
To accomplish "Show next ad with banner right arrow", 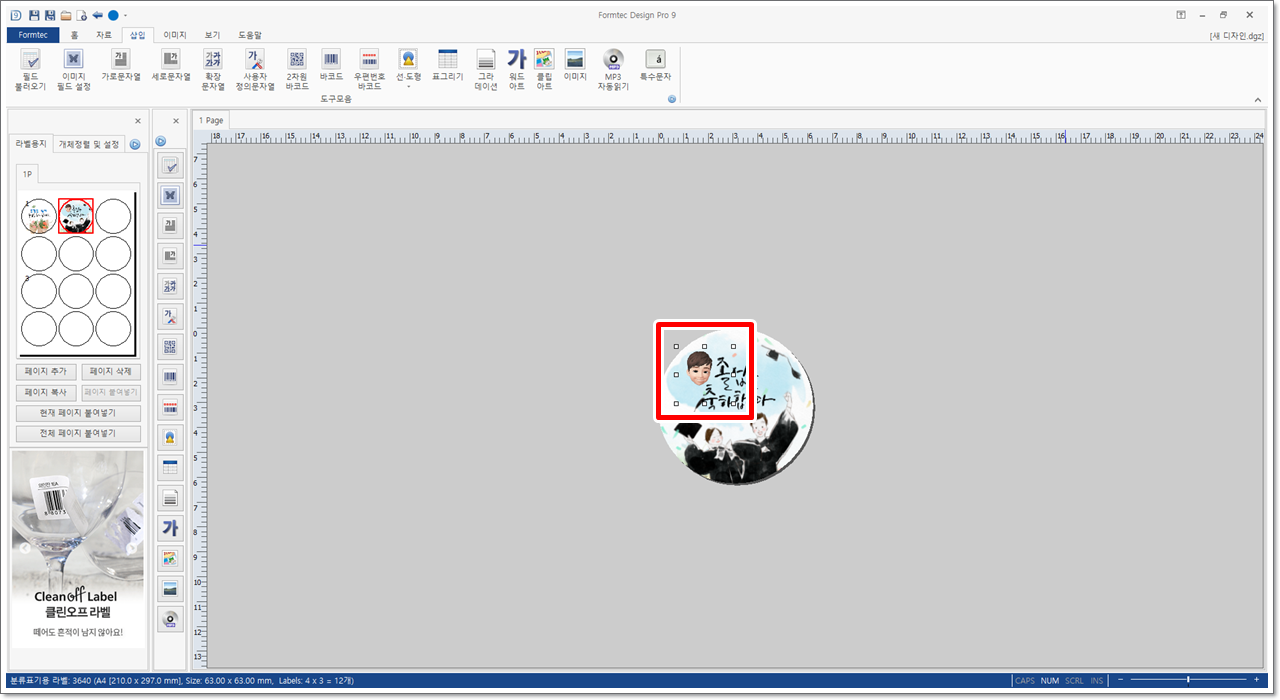I will (131, 548).
